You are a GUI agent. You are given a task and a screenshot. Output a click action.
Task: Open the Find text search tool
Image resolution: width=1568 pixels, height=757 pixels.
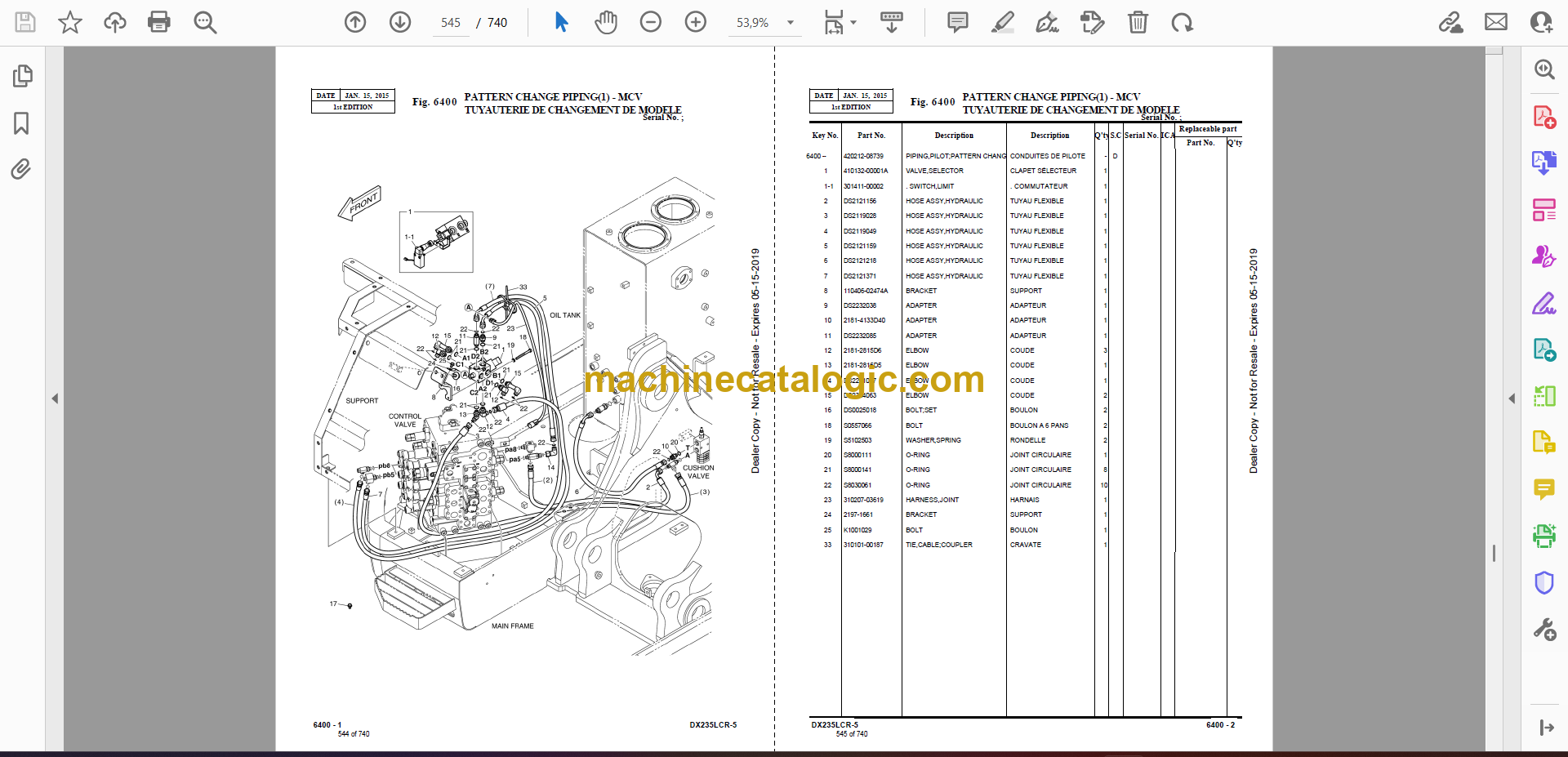(205, 22)
